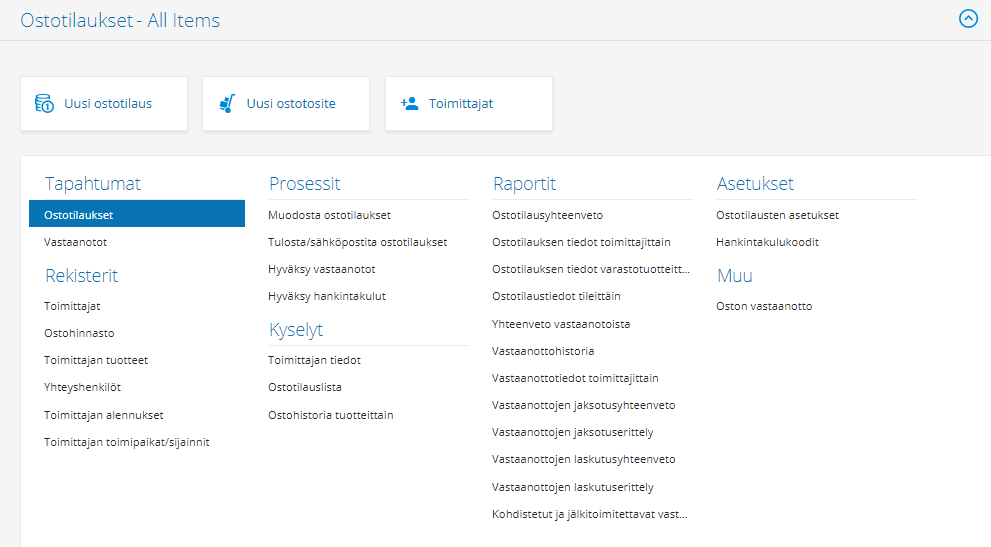View Ostohistoria tuotteittain inquiry
Viewport: 991px width, 547px height.
(x=330, y=415)
